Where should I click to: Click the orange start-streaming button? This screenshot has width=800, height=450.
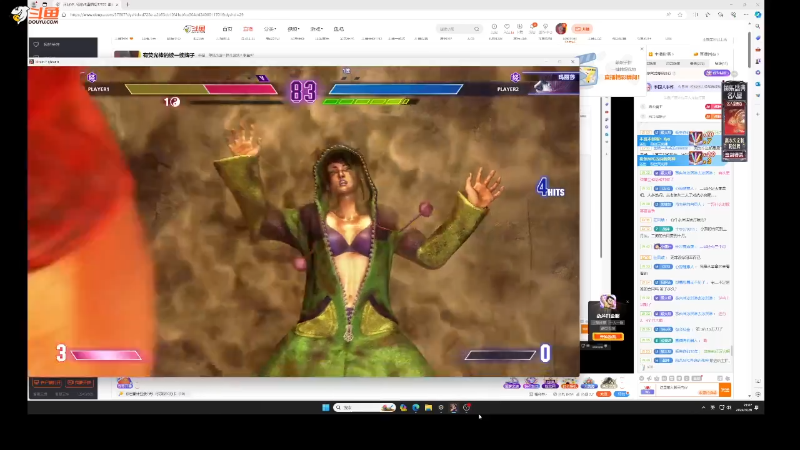pos(582,29)
